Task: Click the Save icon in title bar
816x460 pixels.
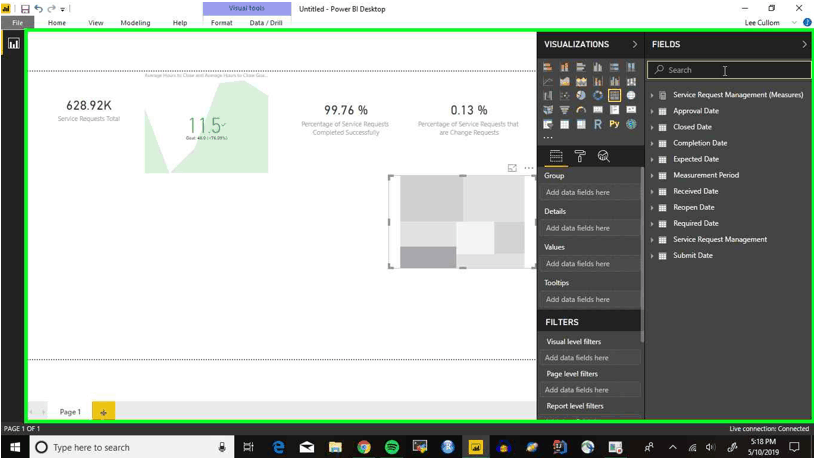Action: click(25, 9)
